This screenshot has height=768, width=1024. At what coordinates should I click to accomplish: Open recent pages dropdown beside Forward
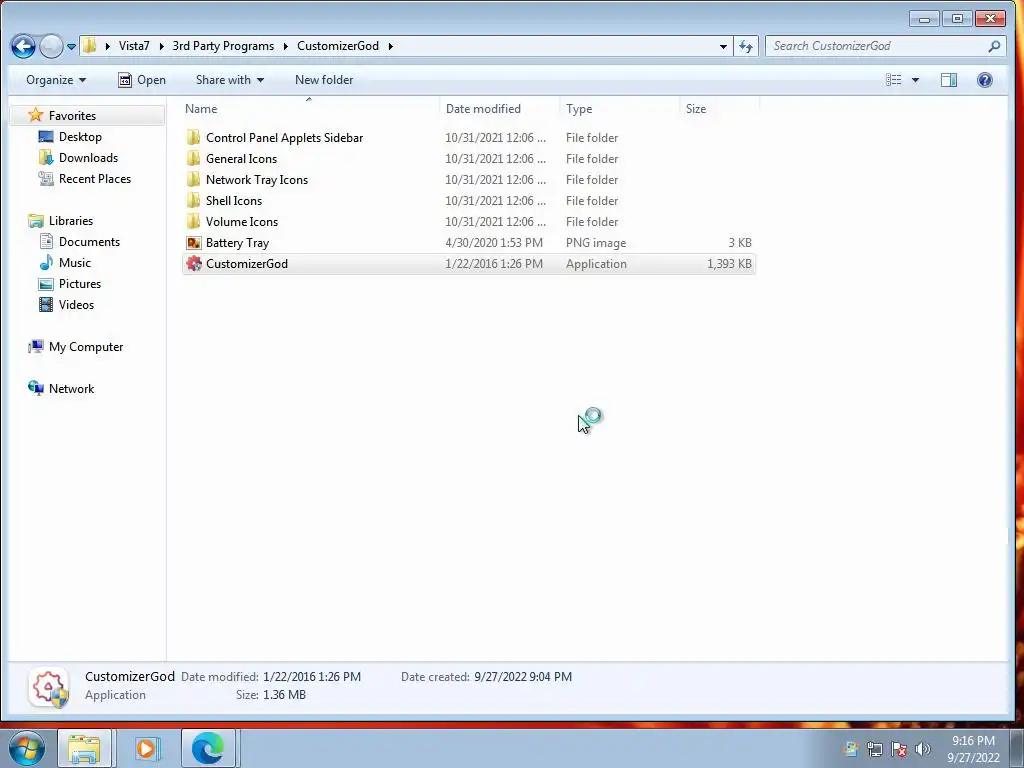[71, 46]
